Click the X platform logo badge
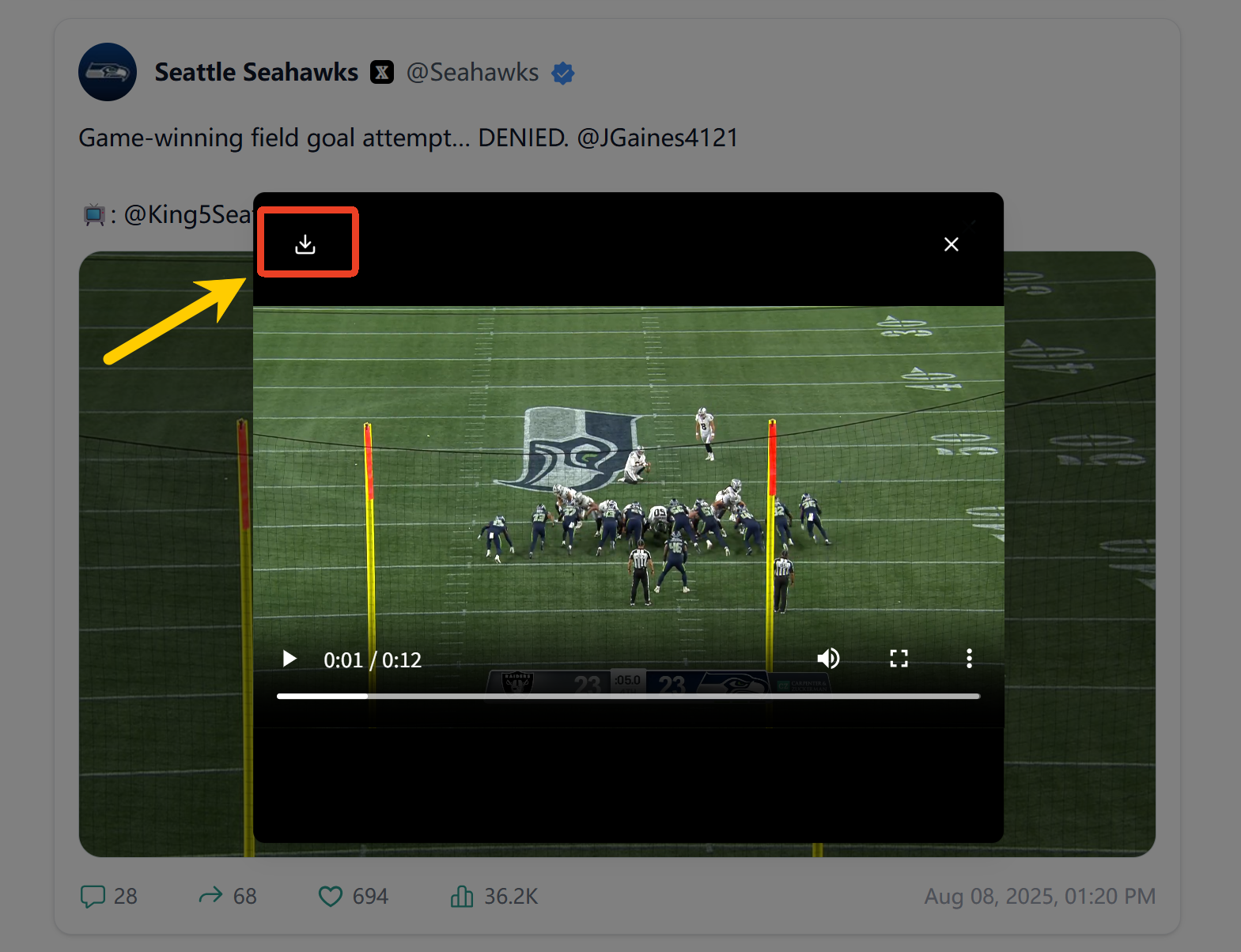 click(382, 72)
